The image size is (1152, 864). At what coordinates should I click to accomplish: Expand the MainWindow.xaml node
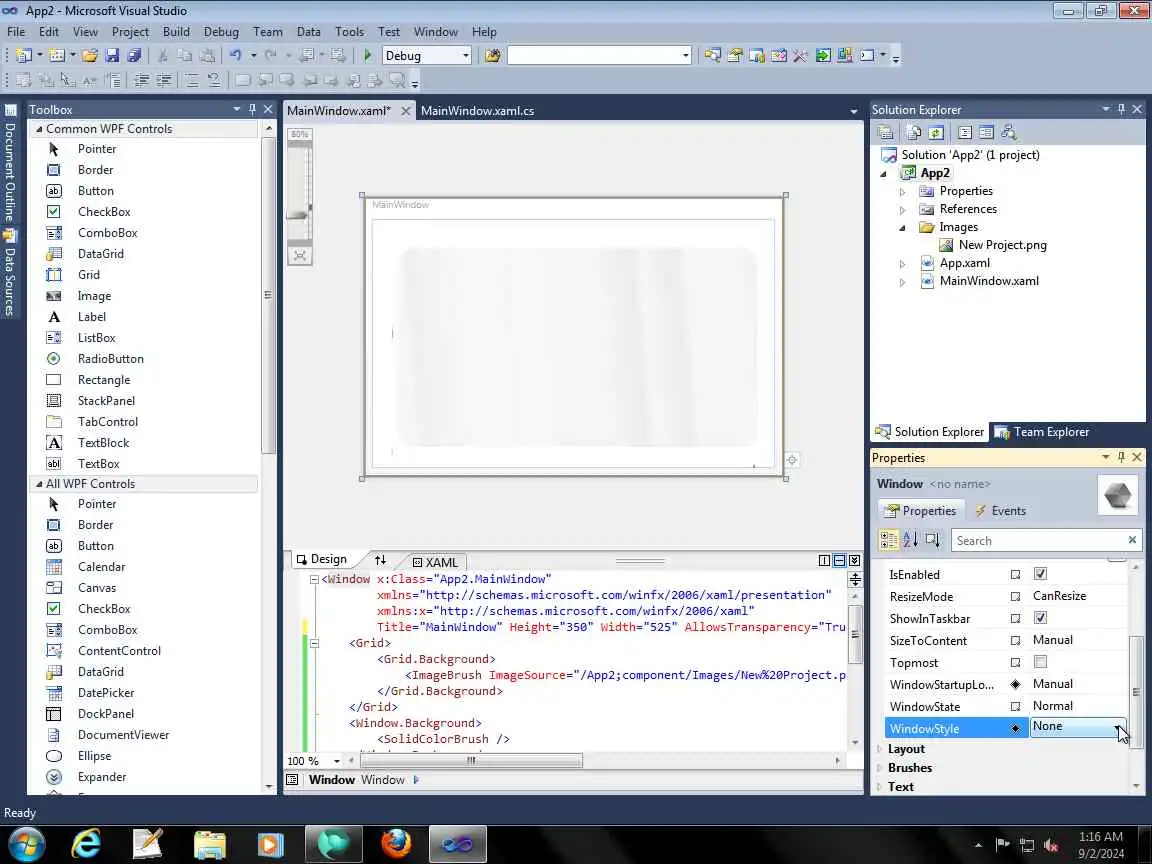(x=902, y=281)
